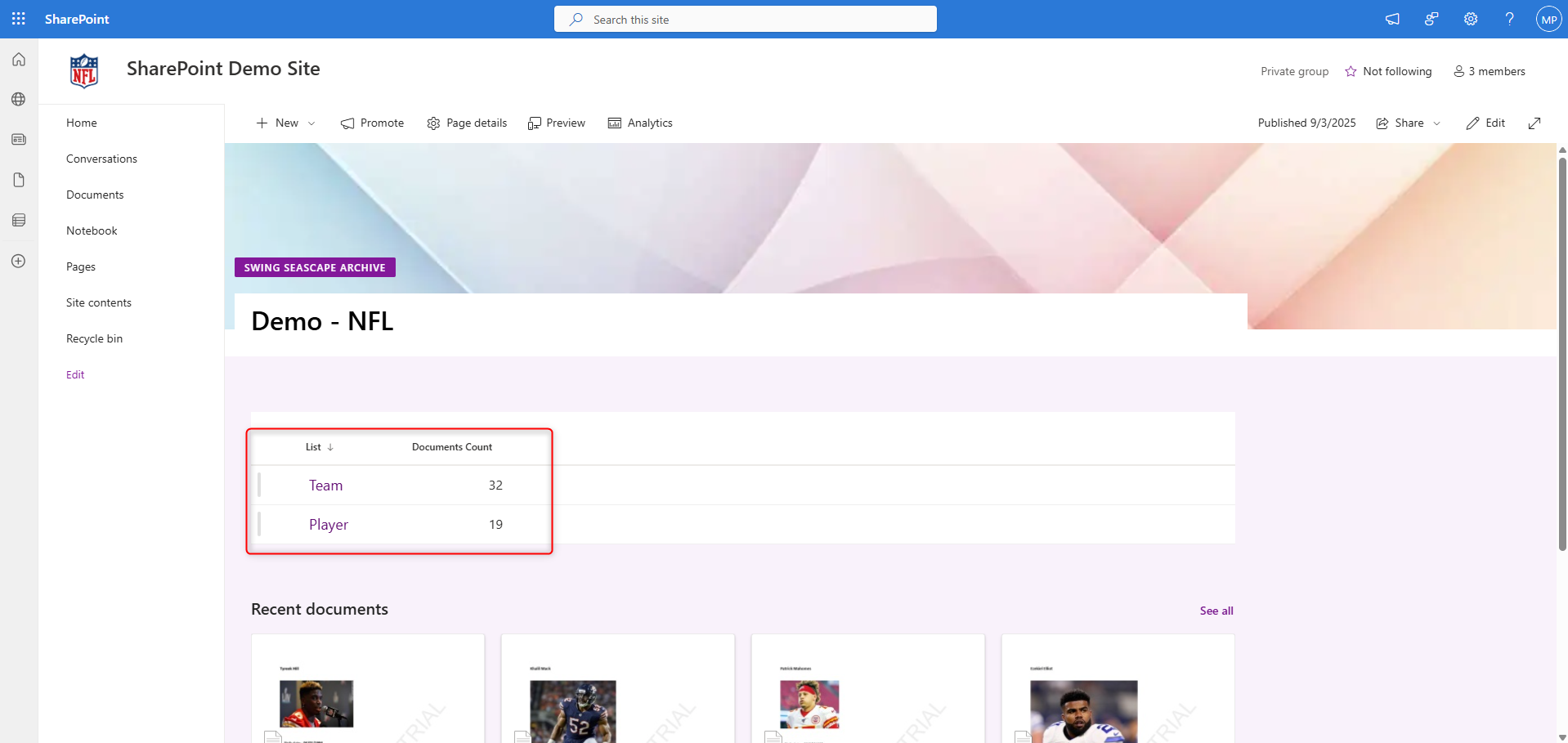Click the page vertical scrollbar
This screenshot has width=1568, height=743.
pos(1561,351)
